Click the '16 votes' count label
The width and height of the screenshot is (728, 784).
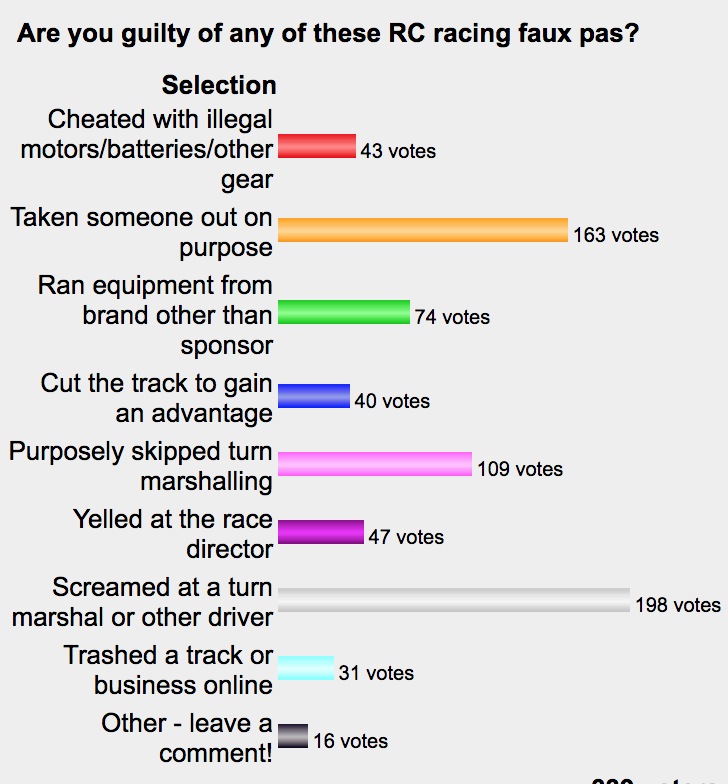coord(350,741)
